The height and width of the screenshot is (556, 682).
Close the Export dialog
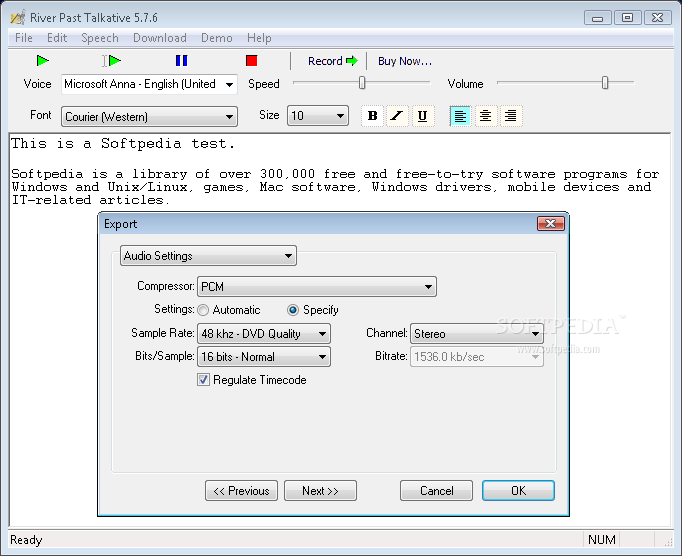(551, 224)
